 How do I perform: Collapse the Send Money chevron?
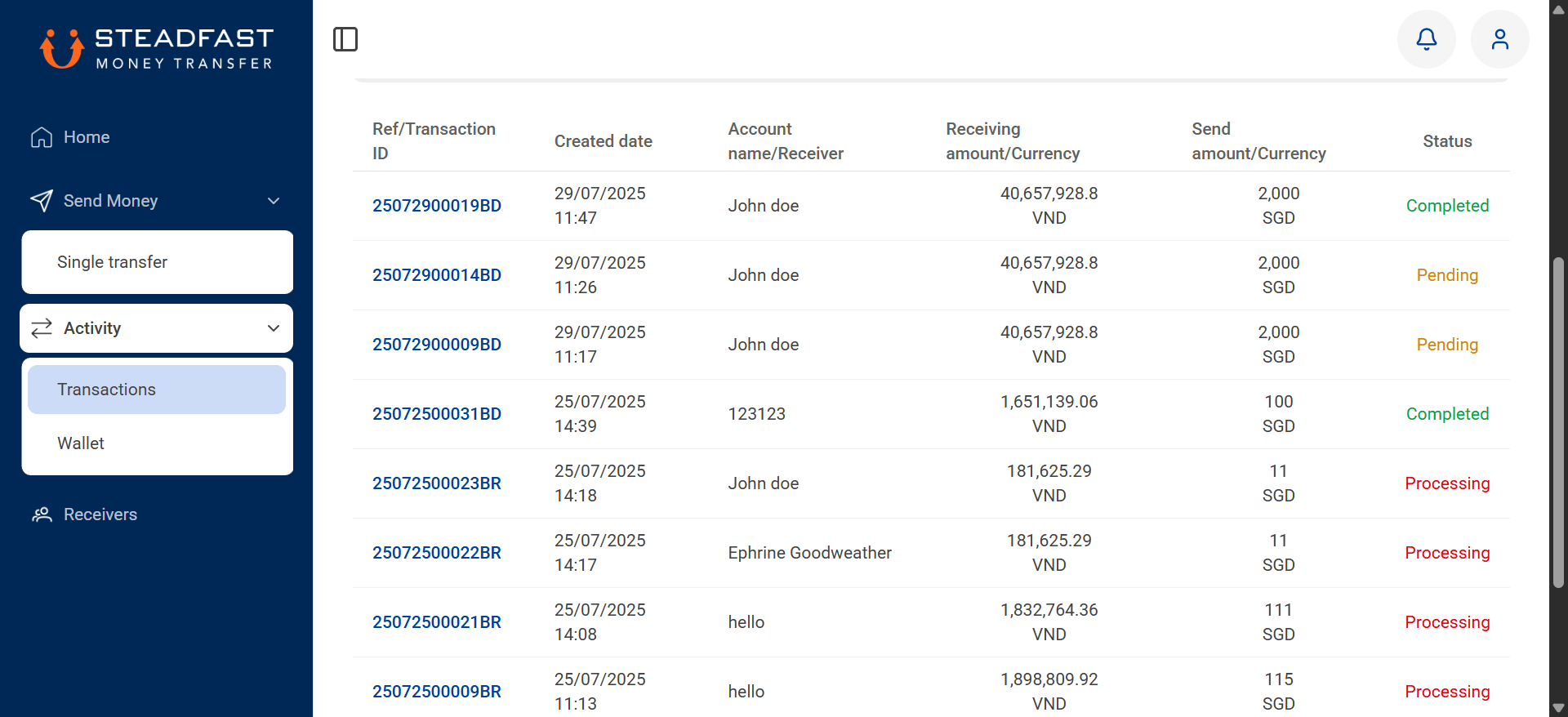coord(274,201)
